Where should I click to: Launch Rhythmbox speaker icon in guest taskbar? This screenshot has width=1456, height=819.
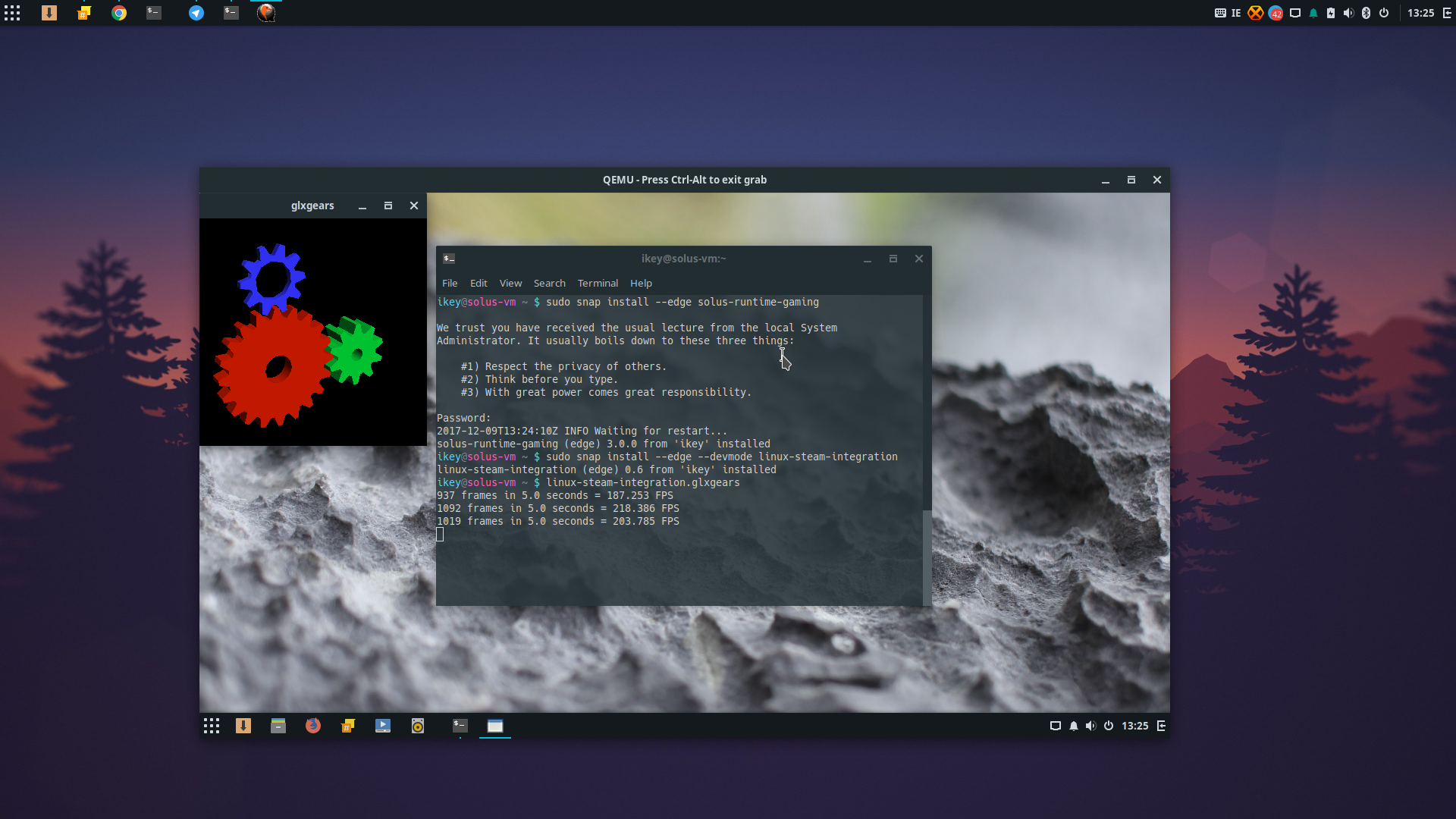(418, 726)
